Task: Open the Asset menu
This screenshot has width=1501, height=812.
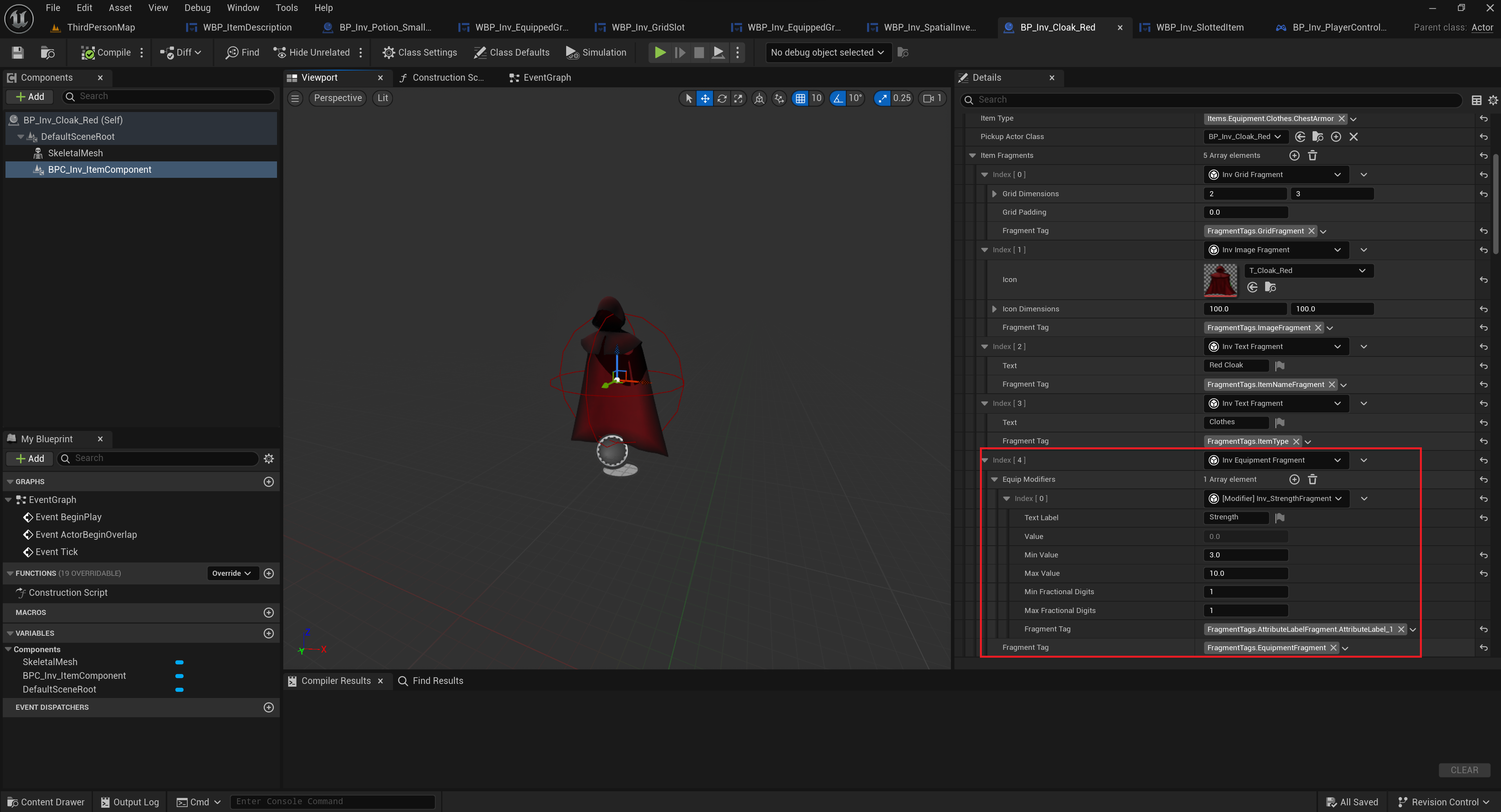Action: tap(120, 7)
